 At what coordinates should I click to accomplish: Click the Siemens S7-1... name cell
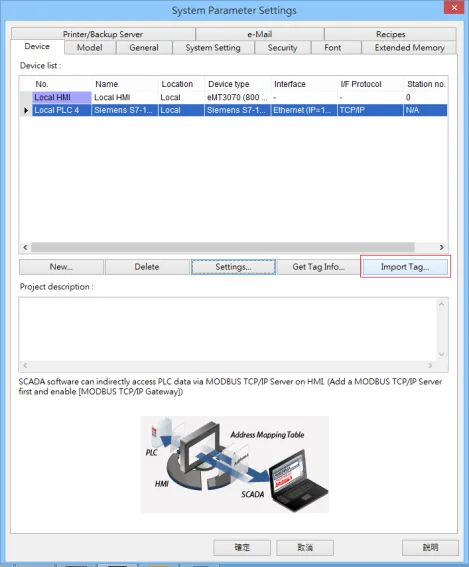(x=125, y=110)
